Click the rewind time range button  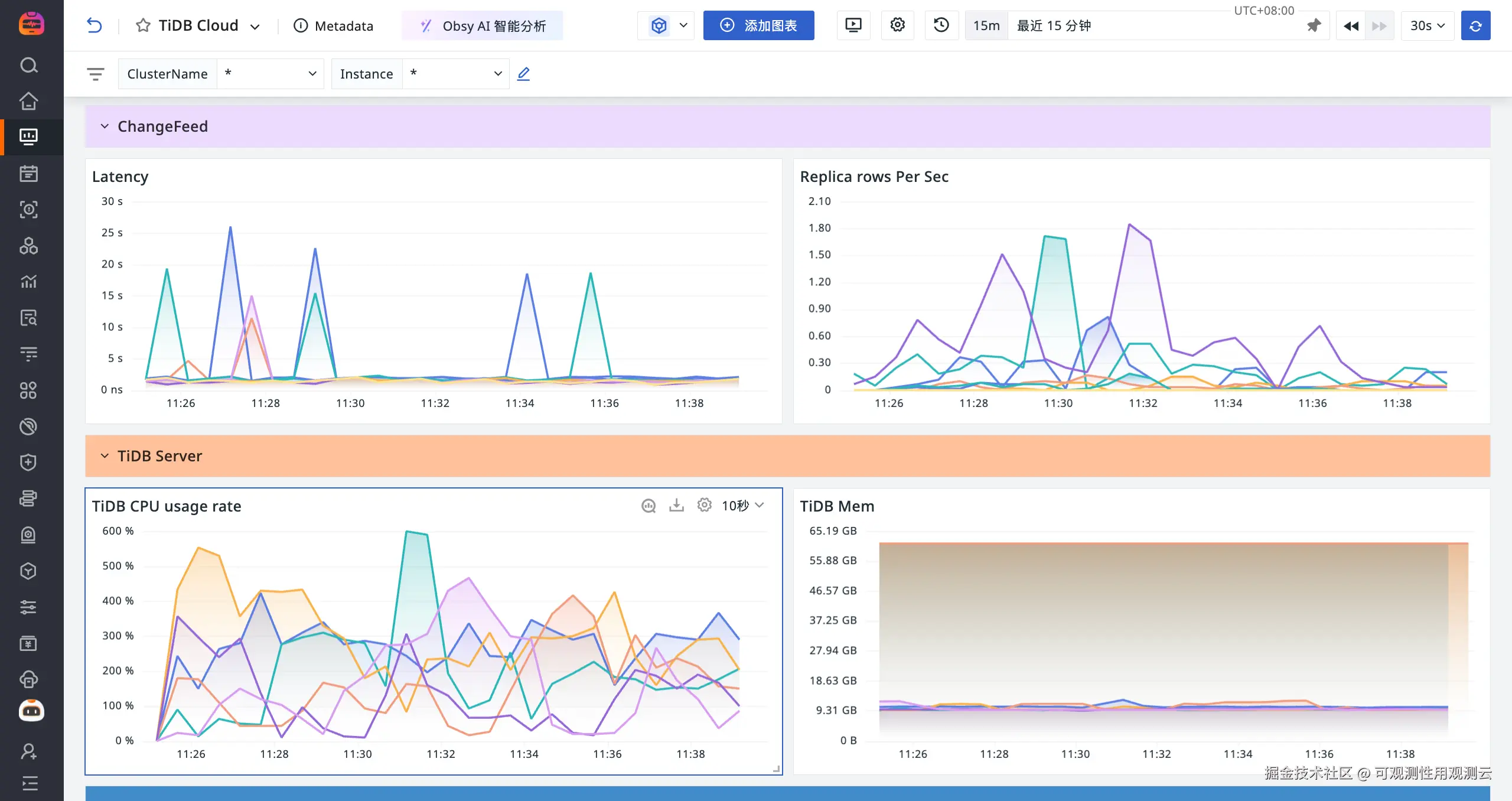point(1351,25)
